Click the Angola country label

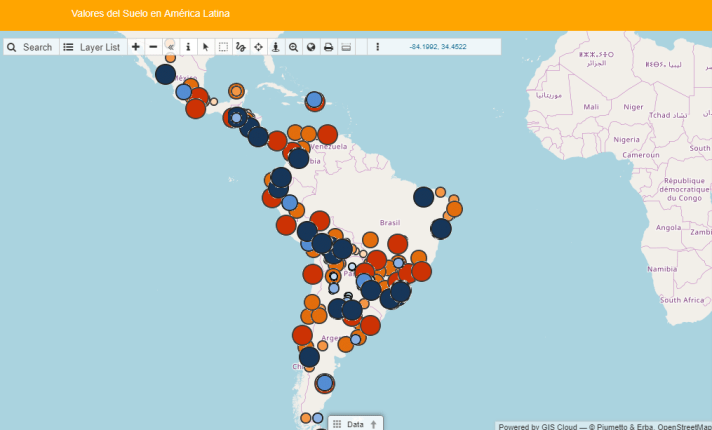[668, 227]
